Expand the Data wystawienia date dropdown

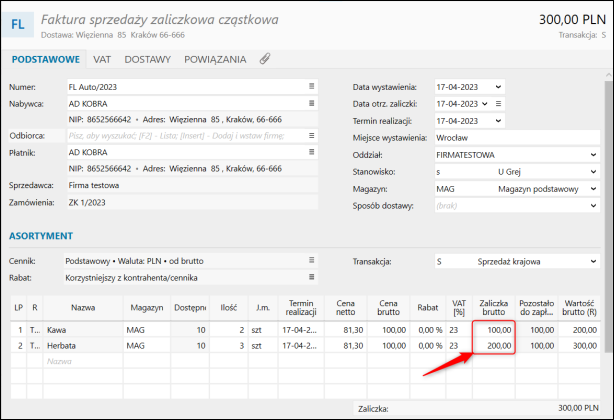pyautogui.click(x=497, y=86)
